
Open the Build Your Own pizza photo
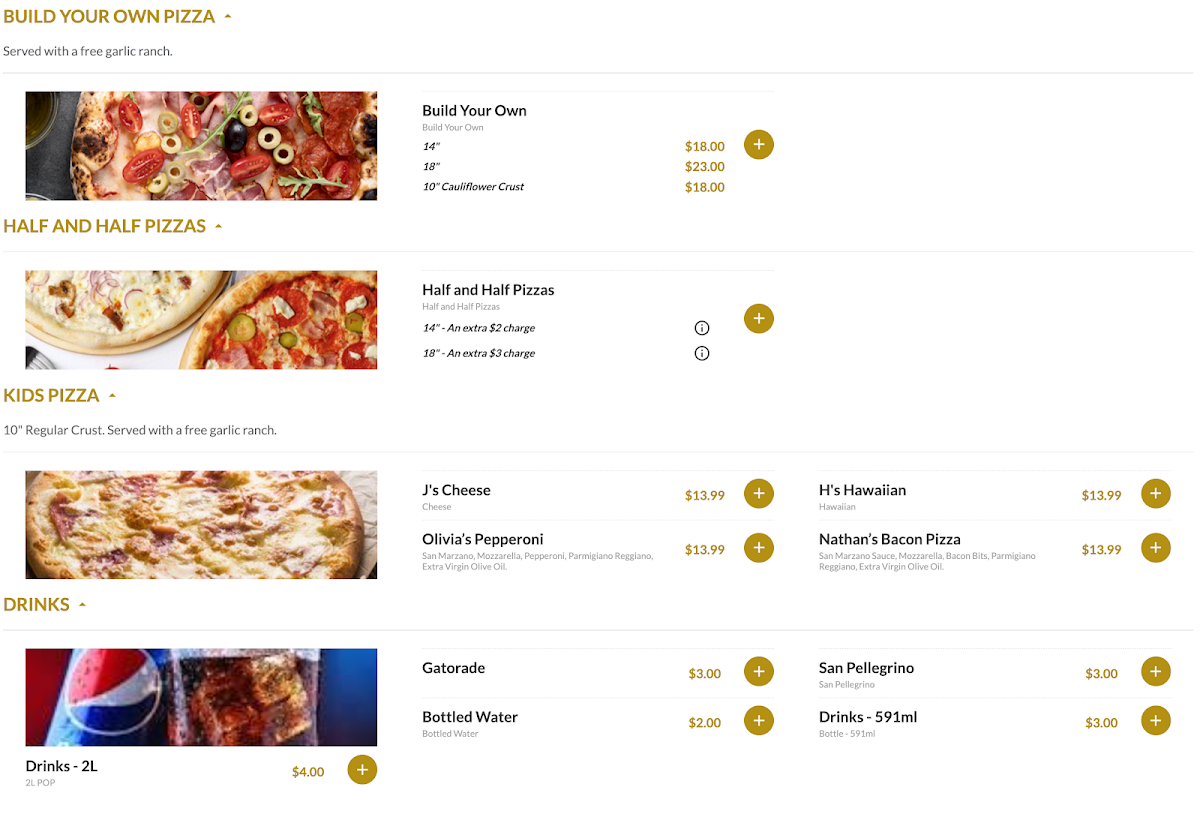click(x=201, y=146)
